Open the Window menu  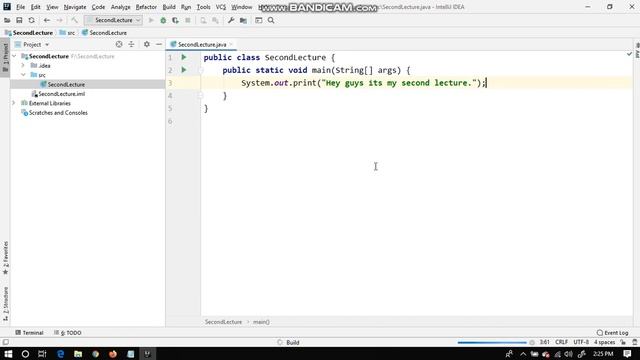click(x=242, y=7)
